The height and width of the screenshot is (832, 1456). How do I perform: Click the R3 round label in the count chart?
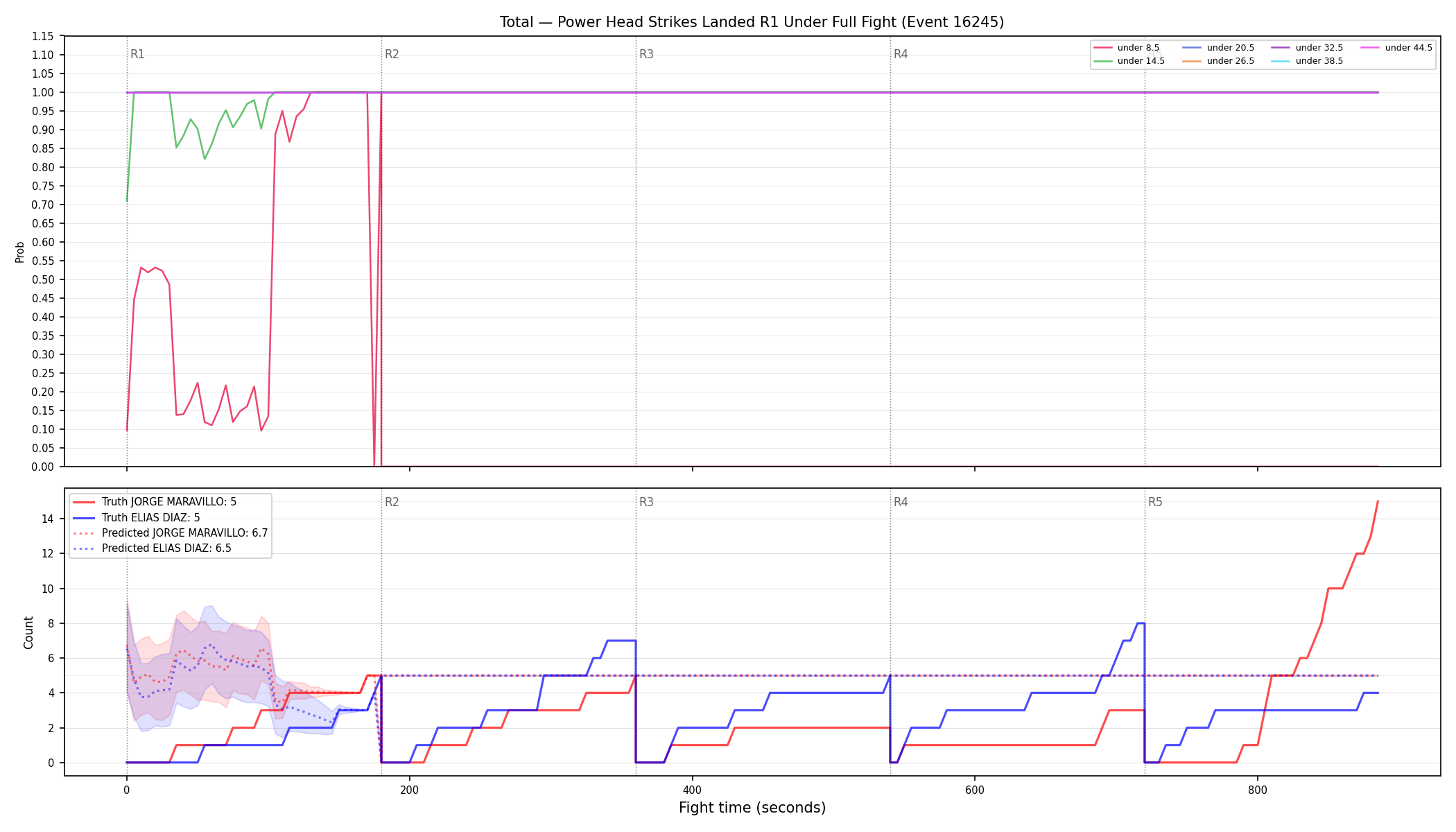click(646, 502)
